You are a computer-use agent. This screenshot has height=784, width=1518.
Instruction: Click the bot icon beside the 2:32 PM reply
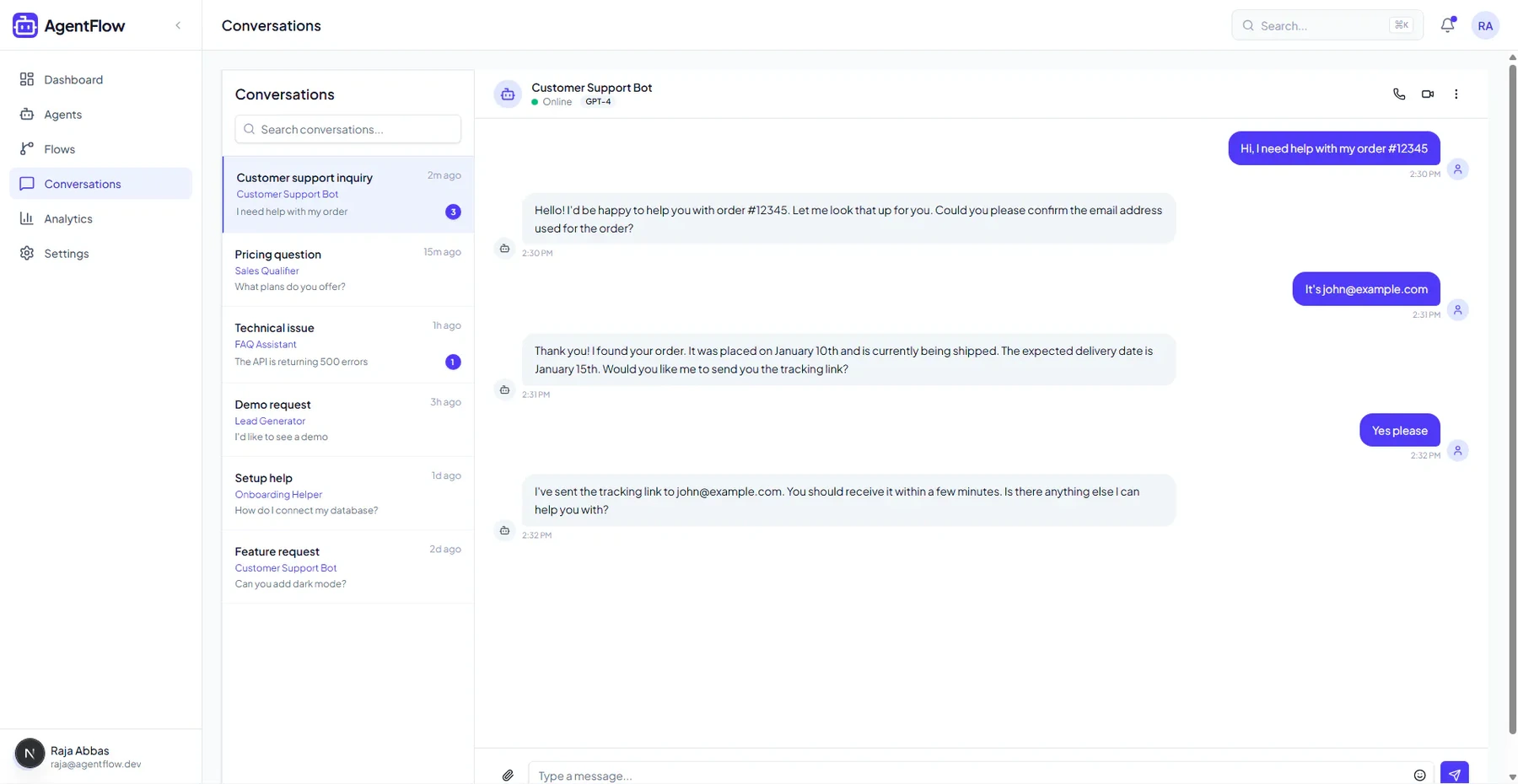(x=504, y=530)
